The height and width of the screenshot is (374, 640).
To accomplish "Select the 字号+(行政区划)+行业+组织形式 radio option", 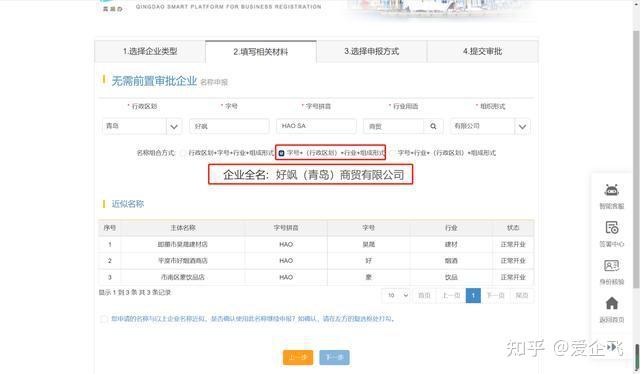I will [x=281, y=153].
